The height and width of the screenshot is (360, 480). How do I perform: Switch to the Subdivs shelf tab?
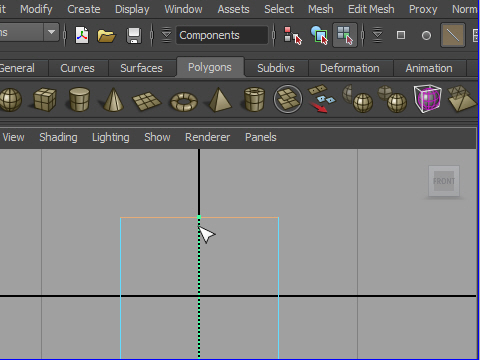click(x=276, y=68)
